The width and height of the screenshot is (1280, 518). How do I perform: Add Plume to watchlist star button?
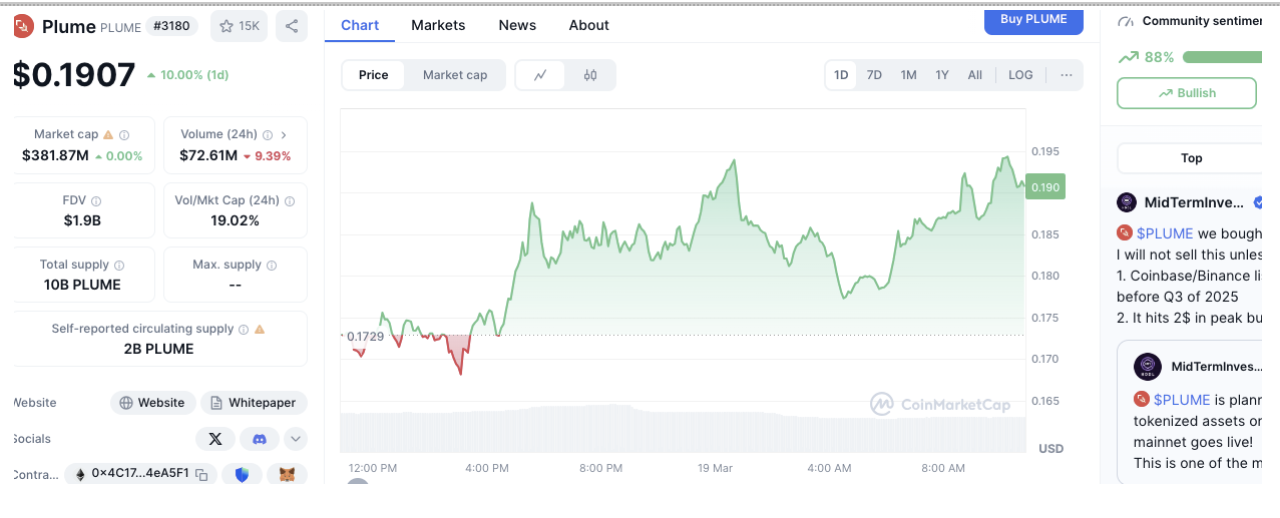239,26
